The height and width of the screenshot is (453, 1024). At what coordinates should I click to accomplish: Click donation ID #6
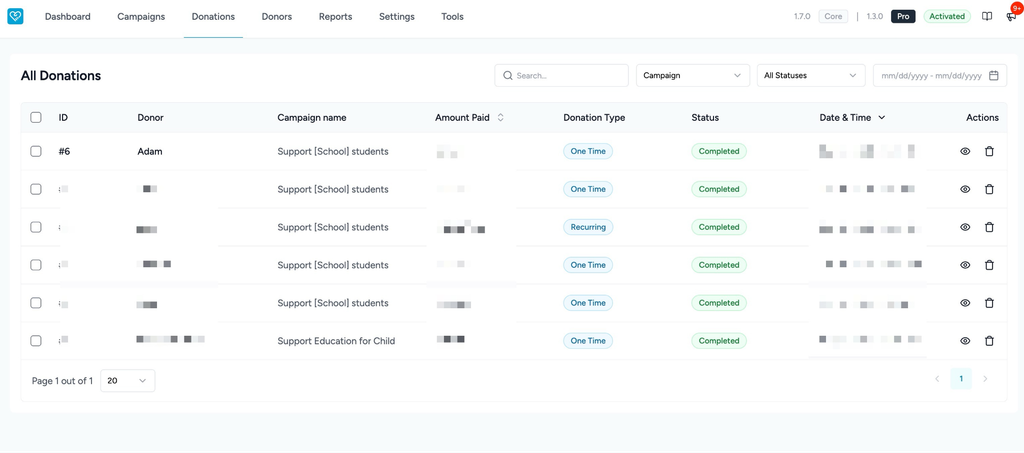[64, 151]
